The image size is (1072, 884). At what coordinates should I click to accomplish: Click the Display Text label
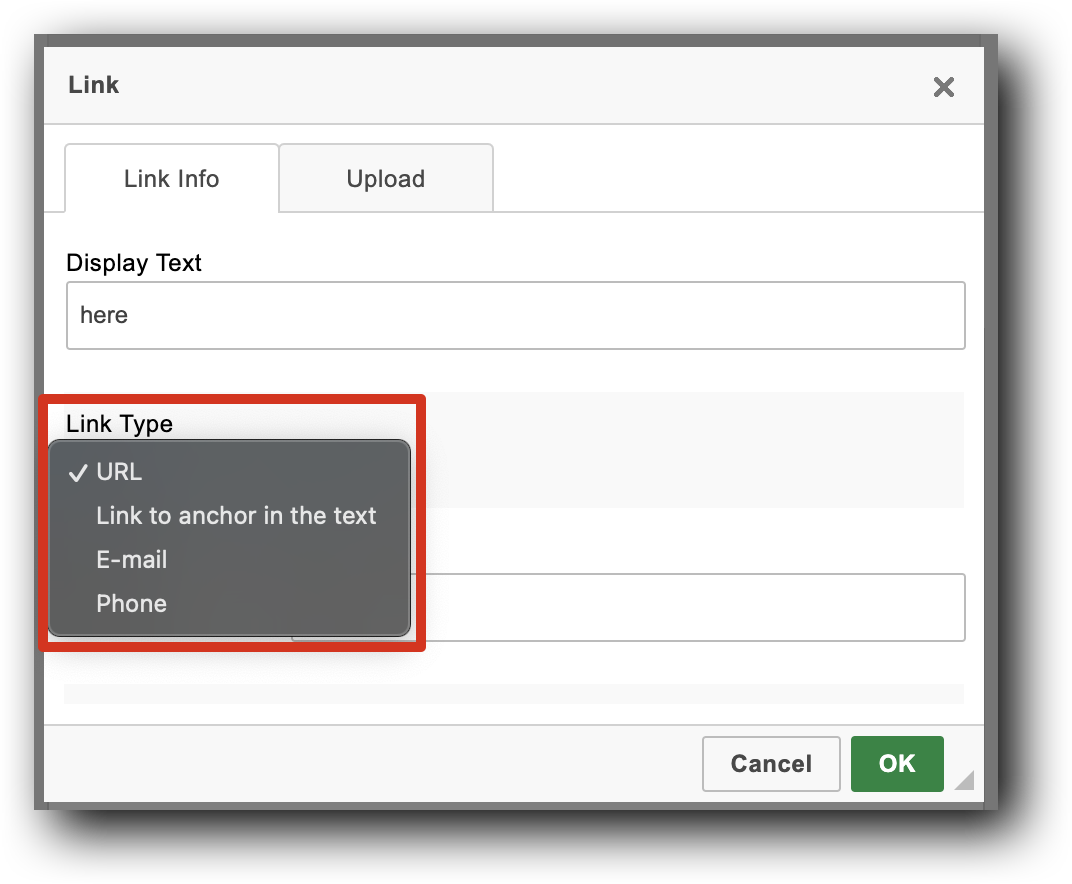point(133,262)
